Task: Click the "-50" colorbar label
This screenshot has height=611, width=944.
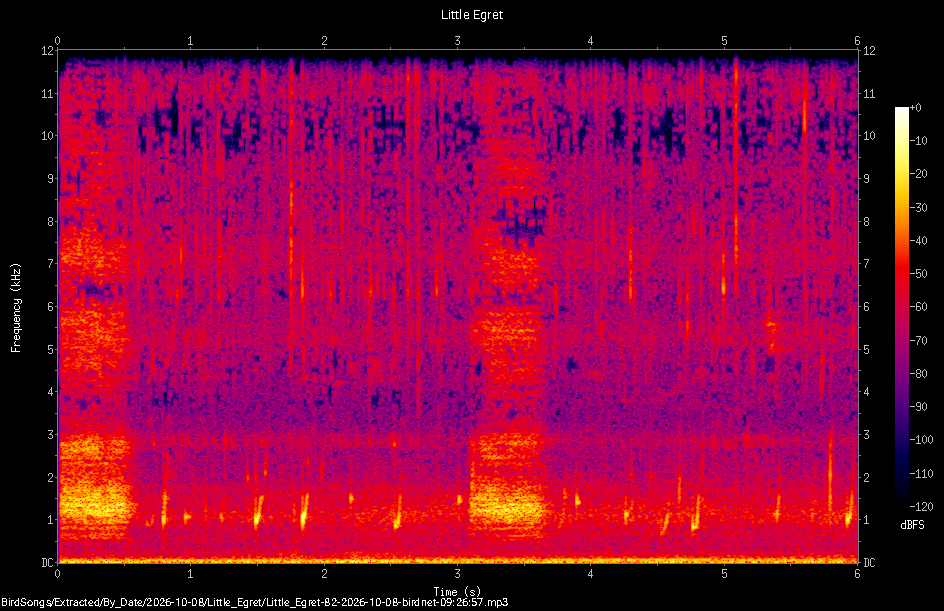Action: 918,274
